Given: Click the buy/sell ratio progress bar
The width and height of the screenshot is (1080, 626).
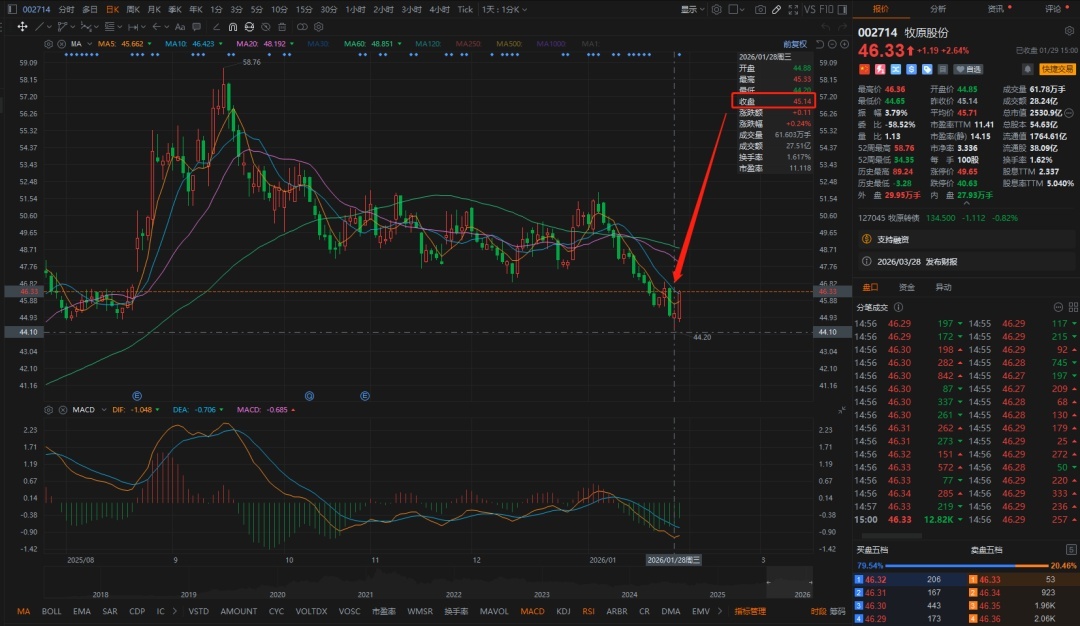Looking at the screenshot, I should (966, 565).
